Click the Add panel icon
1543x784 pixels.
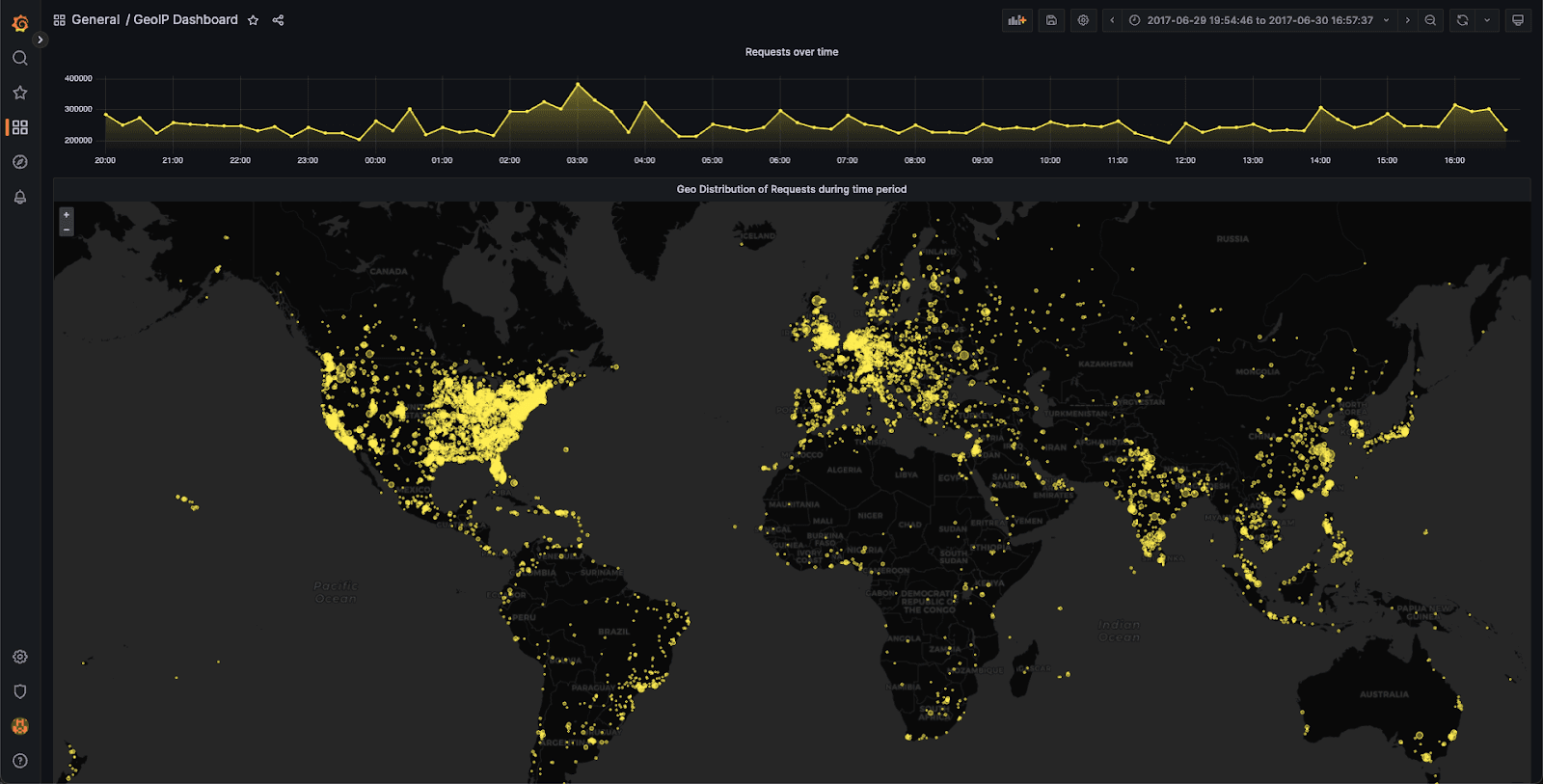pyautogui.click(x=1016, y=20)
